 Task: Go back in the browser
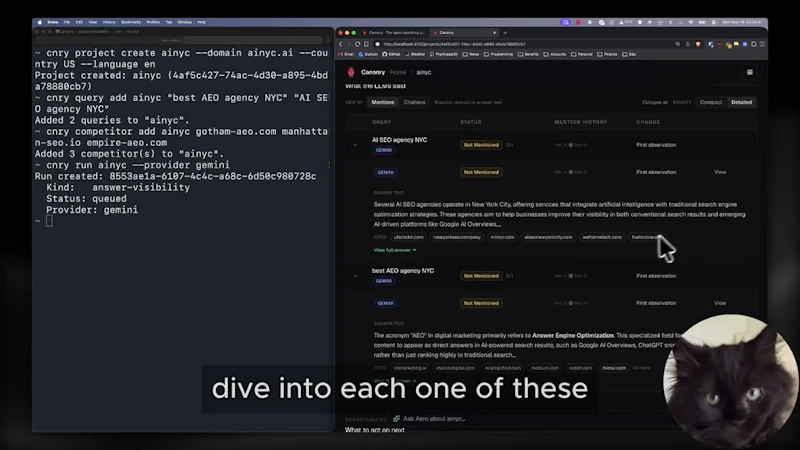pyautogui.click(x=341, y=44)
